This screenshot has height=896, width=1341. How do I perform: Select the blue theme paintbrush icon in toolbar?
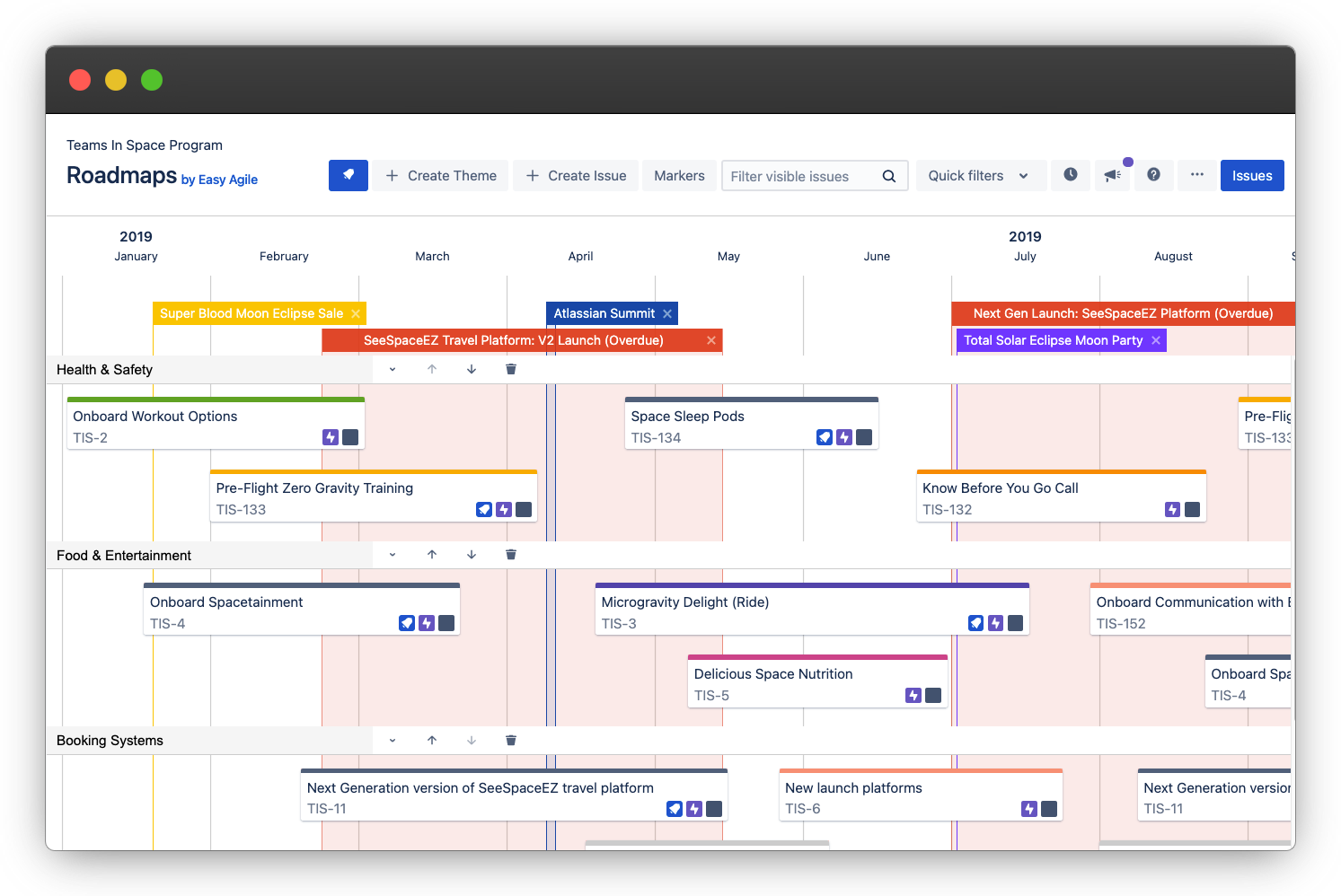pos(348,175)
